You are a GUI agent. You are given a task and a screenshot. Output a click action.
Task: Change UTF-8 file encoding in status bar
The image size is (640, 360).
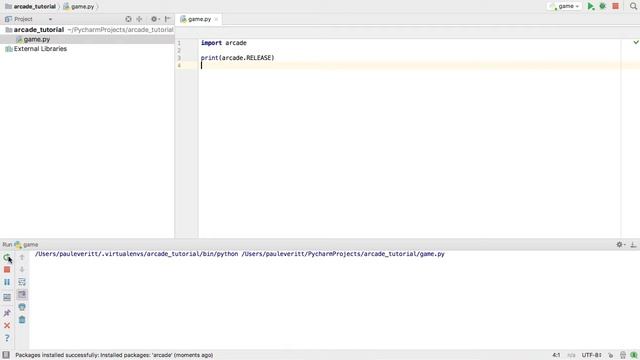tap(591, 355)
